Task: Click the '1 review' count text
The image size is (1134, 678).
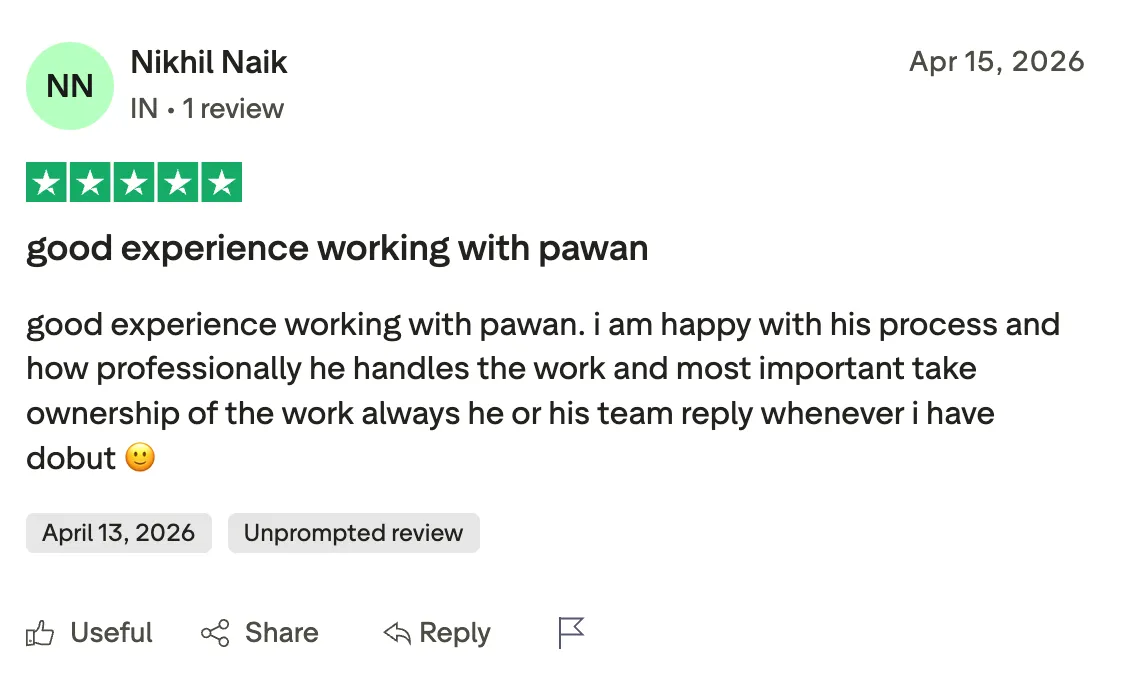Action: coord(233,109)
